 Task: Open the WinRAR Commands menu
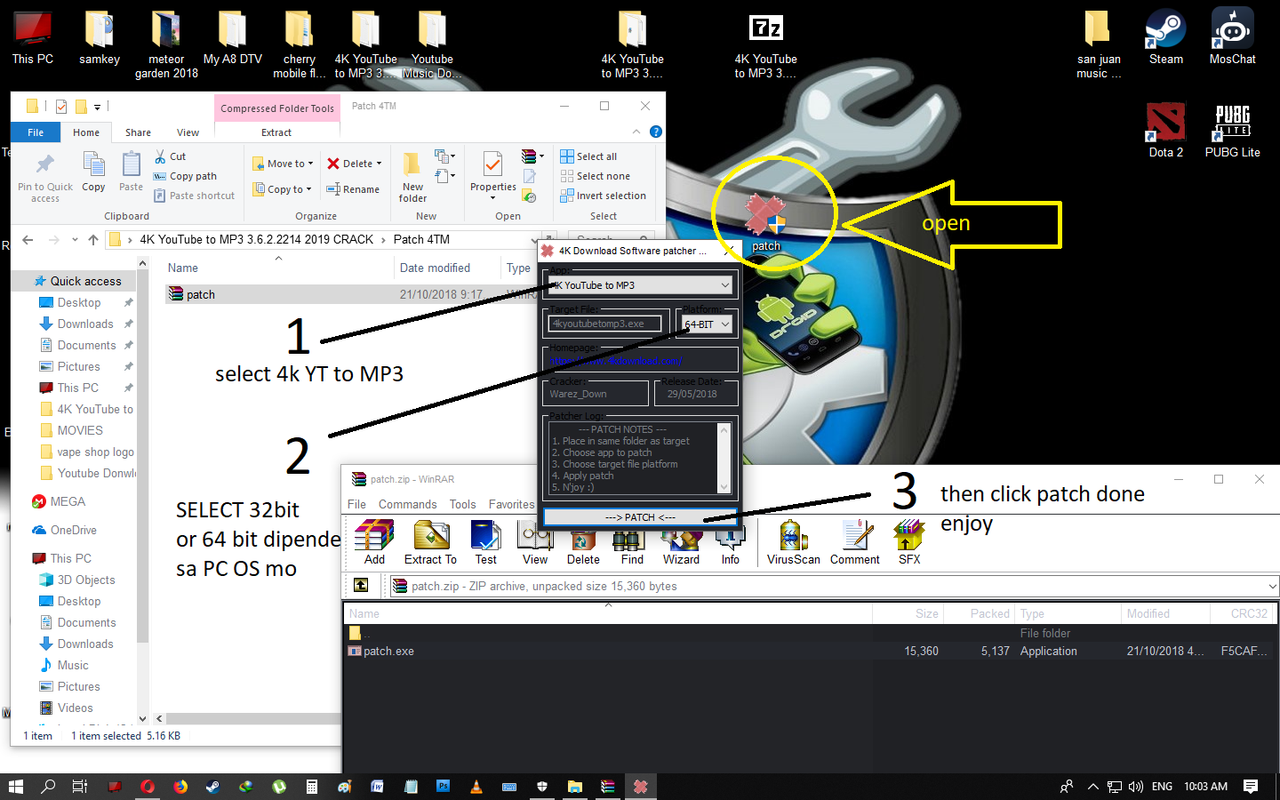click(x=407, y=504)
